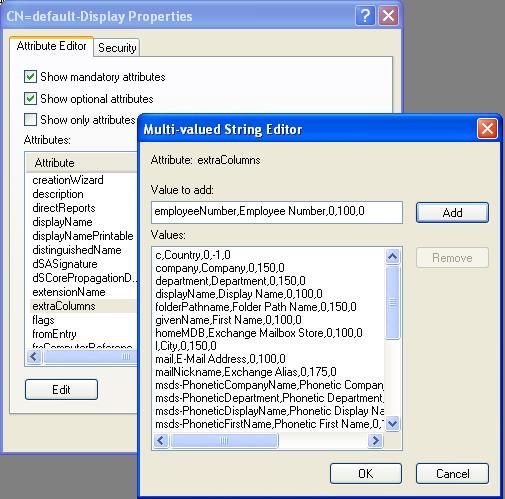Toggle Show optional attributes checkbox
Viewport: 505px width, 499px height.
30,99
